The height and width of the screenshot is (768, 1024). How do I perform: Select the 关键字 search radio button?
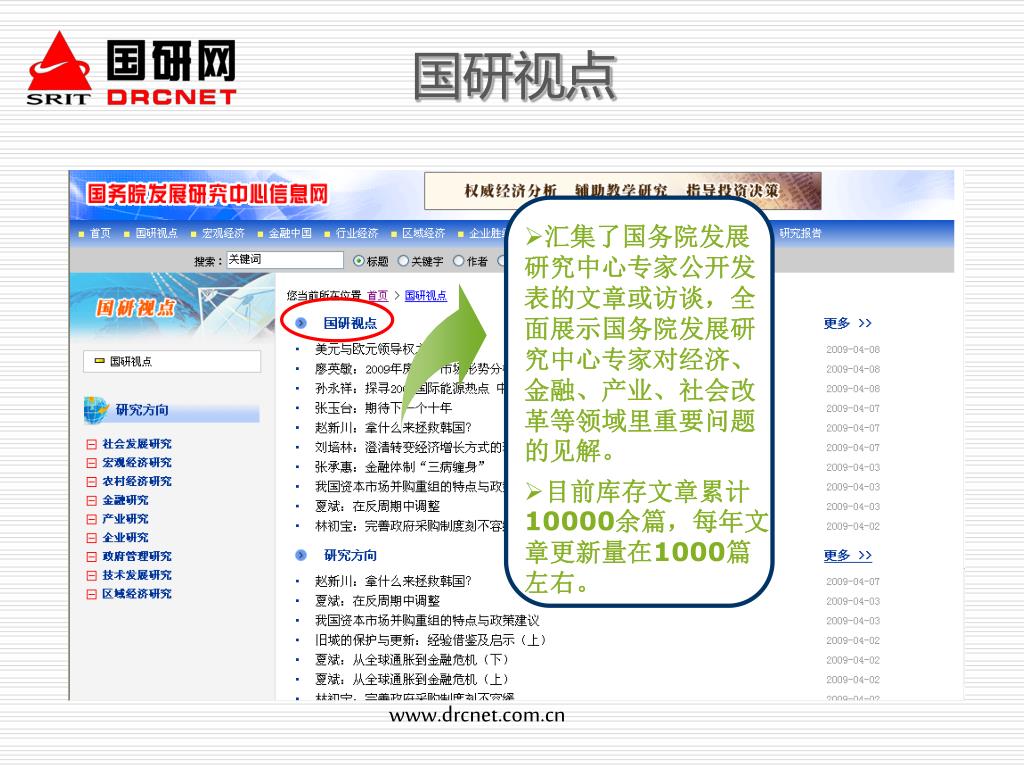point(403,261)
